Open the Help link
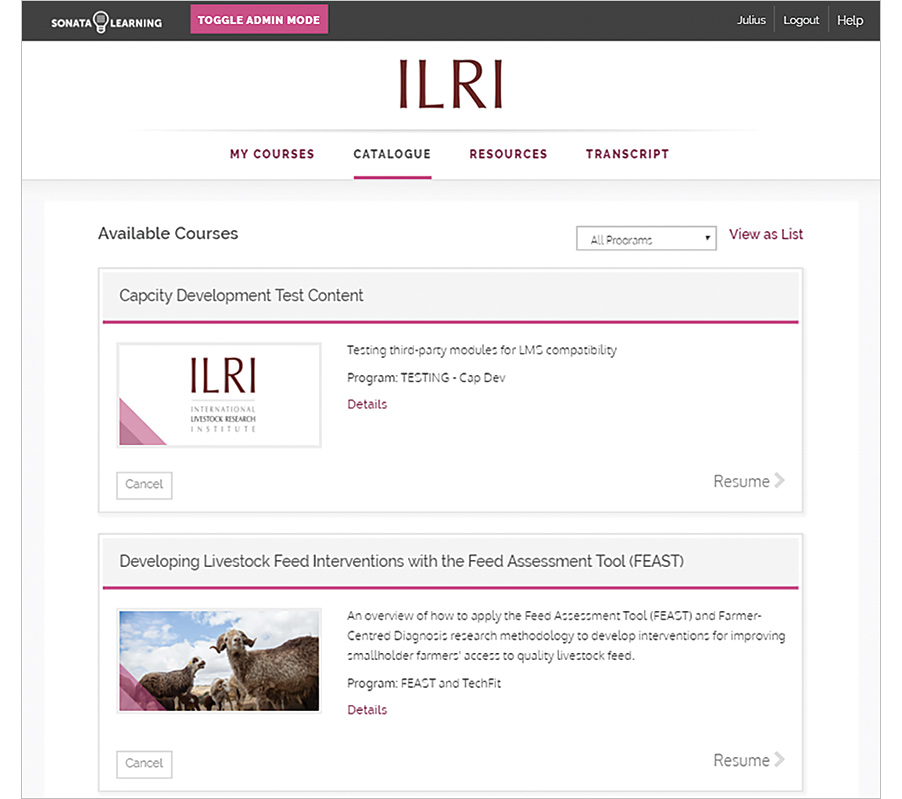This screenshot has width=902, height=799. 850,20
